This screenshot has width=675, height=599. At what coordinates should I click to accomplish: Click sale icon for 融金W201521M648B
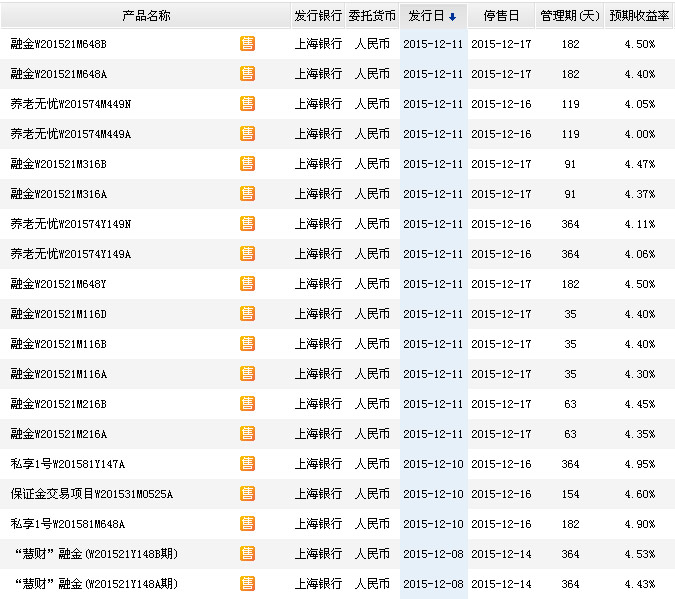(248, 43)
